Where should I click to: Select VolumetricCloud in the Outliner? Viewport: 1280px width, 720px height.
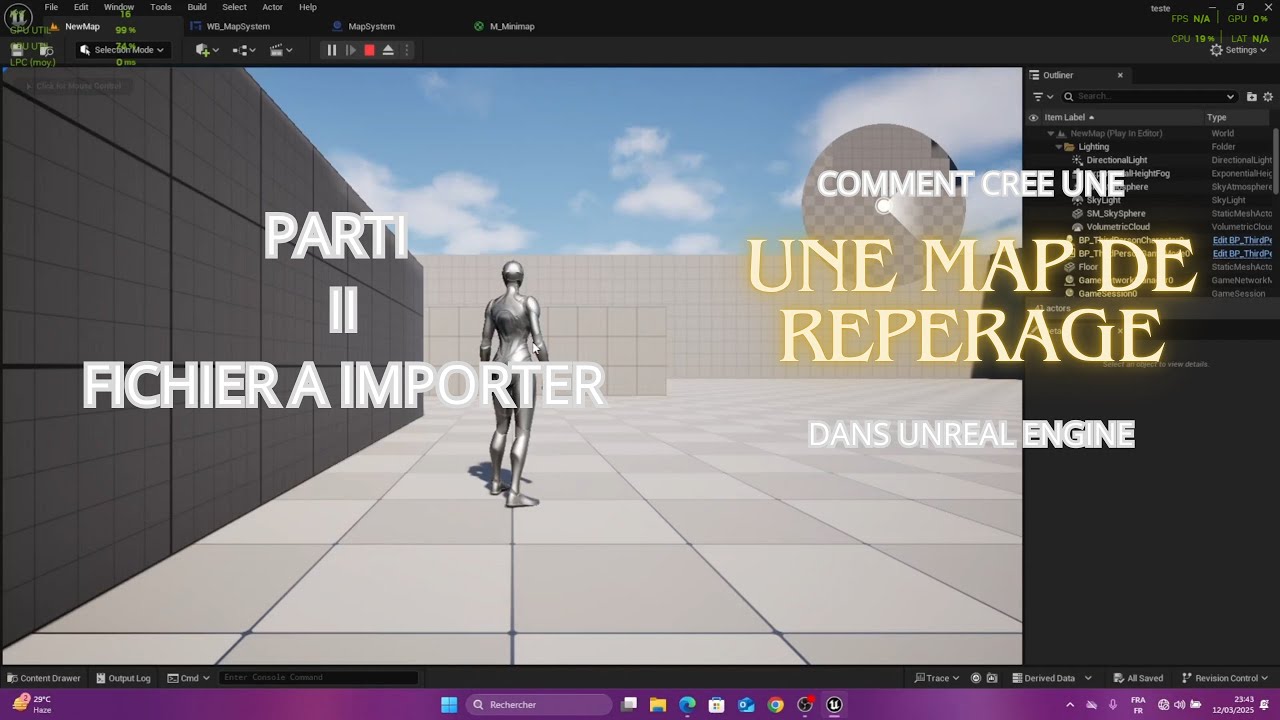coord(1118,227)
